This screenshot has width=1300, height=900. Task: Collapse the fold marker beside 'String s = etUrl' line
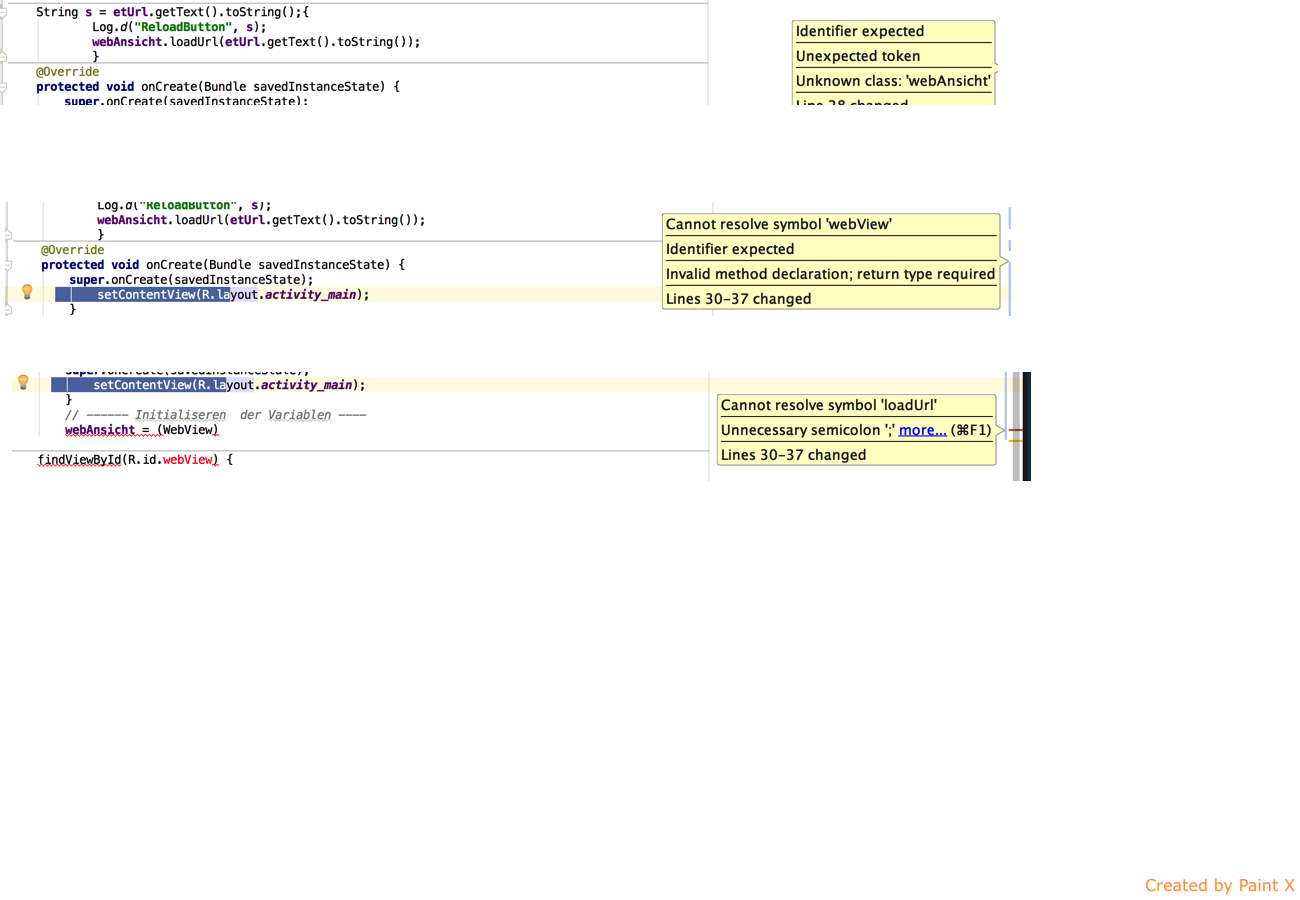pyautogui.click(x=5, y=11)
